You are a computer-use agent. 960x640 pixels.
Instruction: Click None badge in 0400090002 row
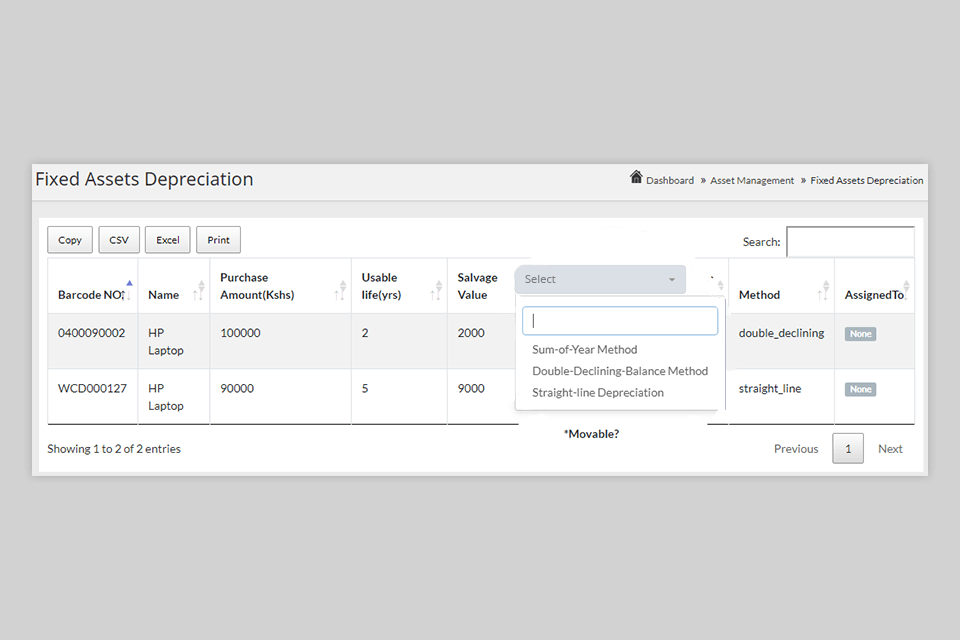click(860, 334)
